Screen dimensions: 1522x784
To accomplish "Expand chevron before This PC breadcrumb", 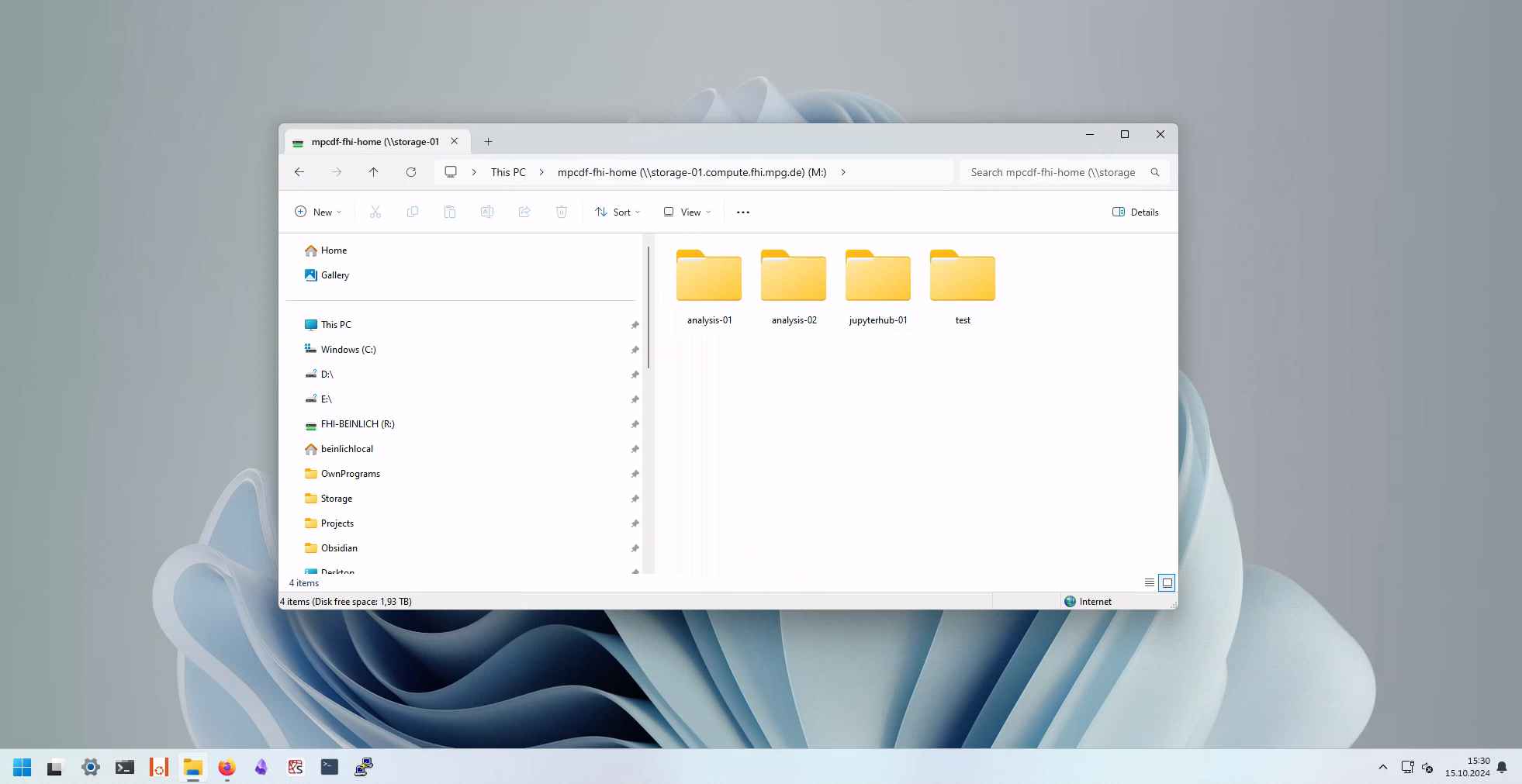I will click(474, 172).
